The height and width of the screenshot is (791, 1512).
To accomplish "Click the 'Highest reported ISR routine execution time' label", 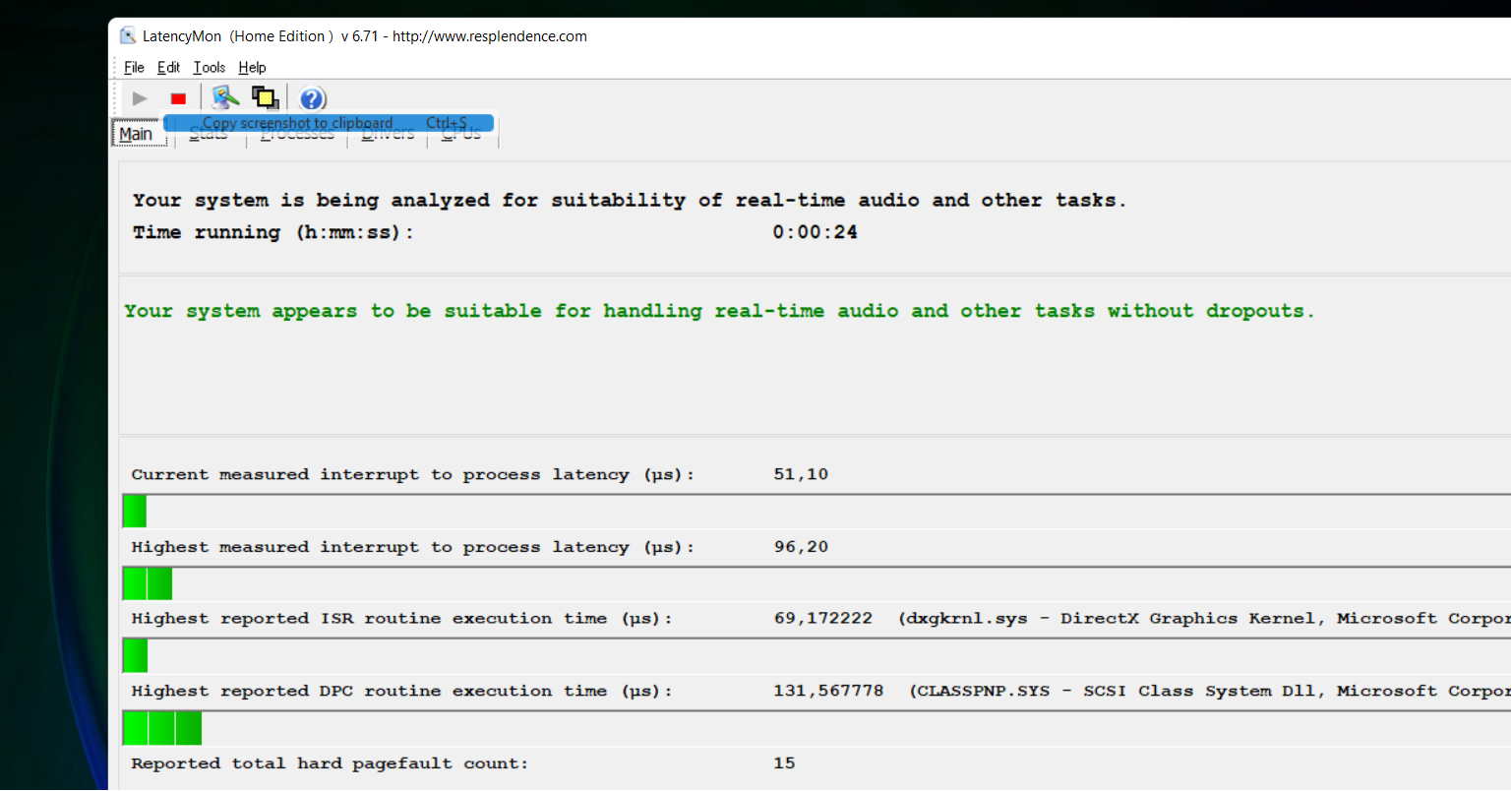I will pos(402,619).
